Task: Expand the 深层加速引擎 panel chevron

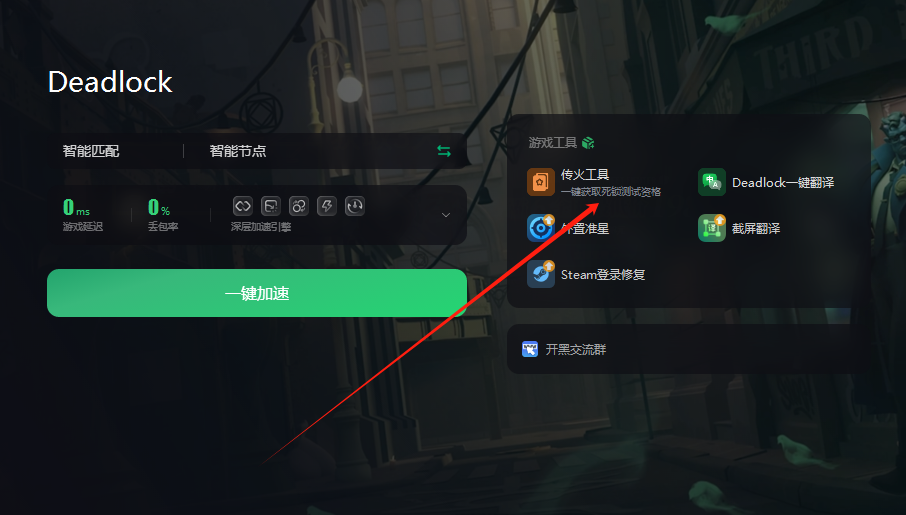Action: pos(446,215)
